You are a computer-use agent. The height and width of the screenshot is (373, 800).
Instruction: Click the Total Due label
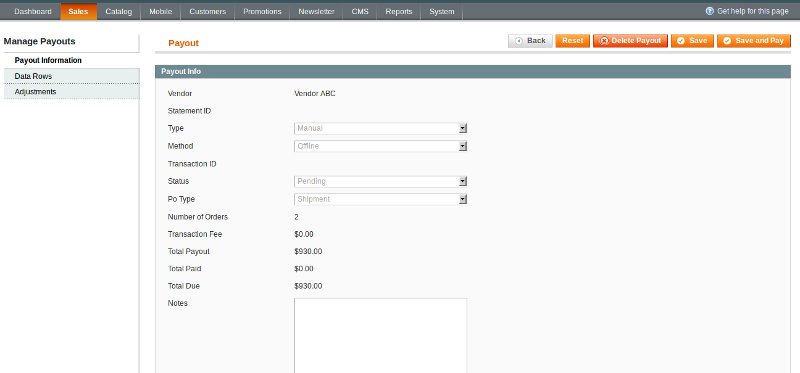(184, 286)
